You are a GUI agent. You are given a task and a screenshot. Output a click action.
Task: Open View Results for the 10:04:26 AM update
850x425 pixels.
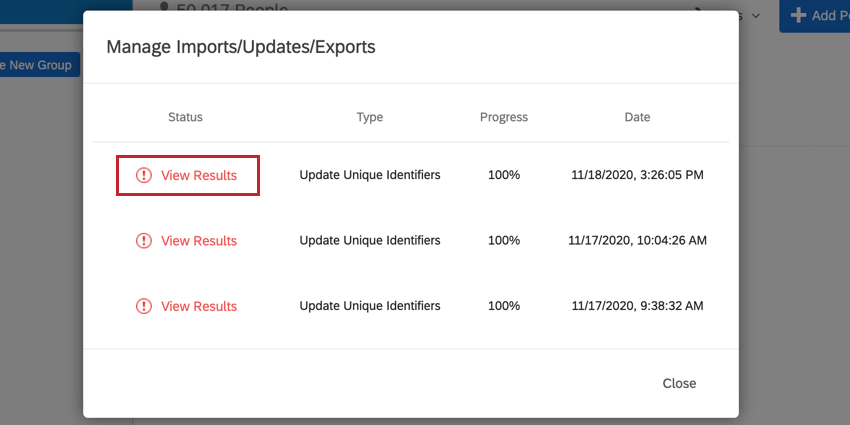(199, 241)
